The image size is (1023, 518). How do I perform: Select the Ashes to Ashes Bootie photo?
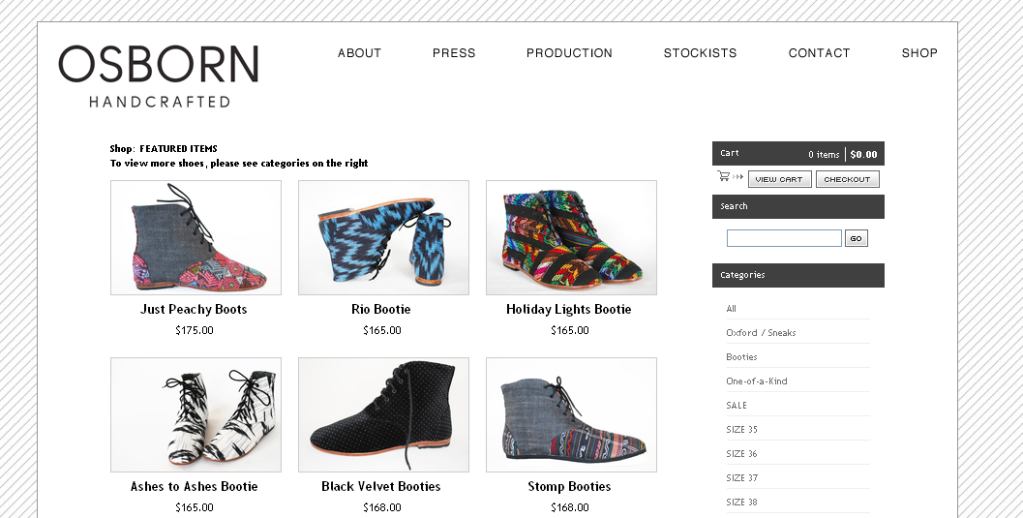[196, 415]
